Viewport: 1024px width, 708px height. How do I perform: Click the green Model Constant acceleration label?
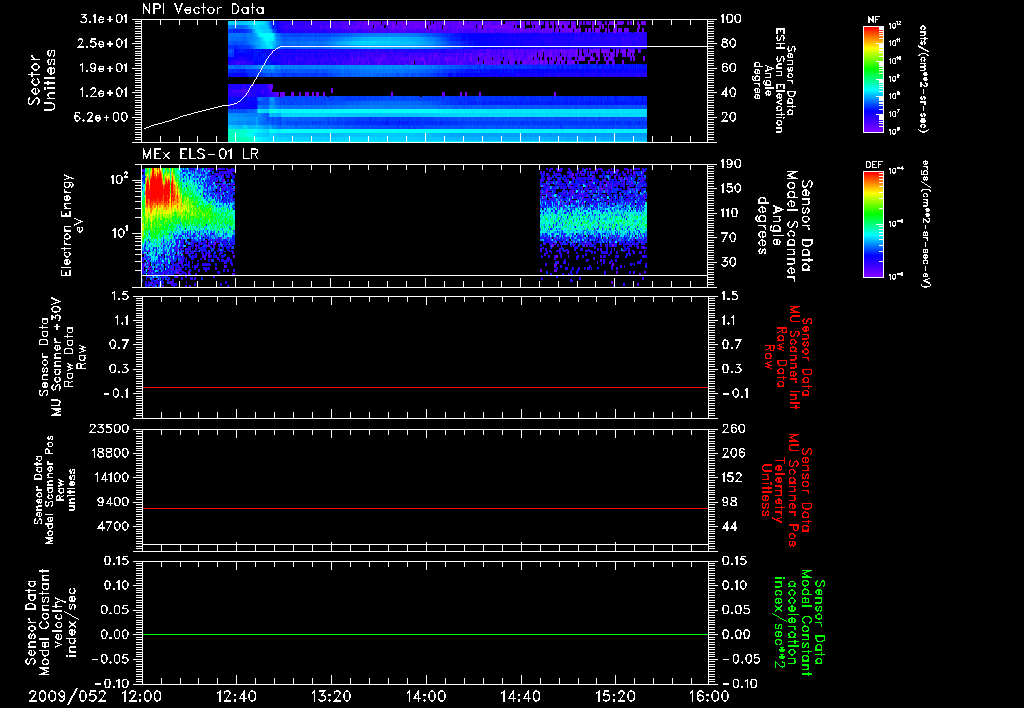(x=799, y=624)
